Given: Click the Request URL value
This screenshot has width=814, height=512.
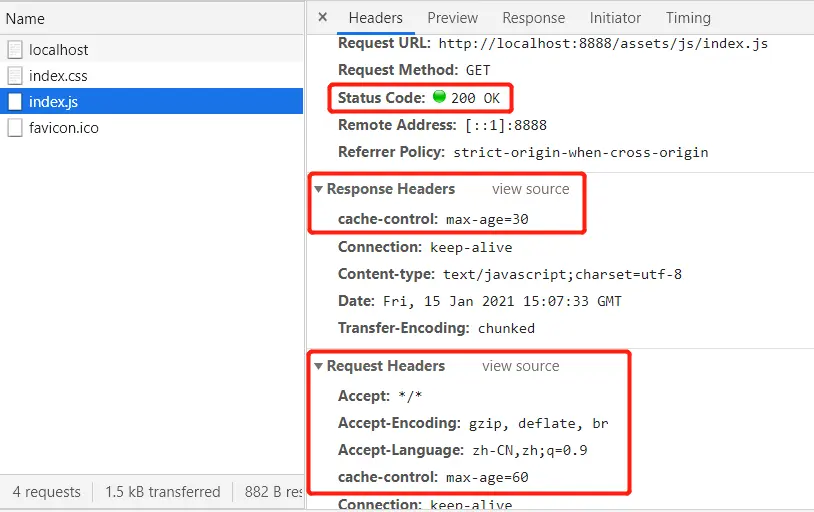Looking at the screenshot, I should point(603,44).
